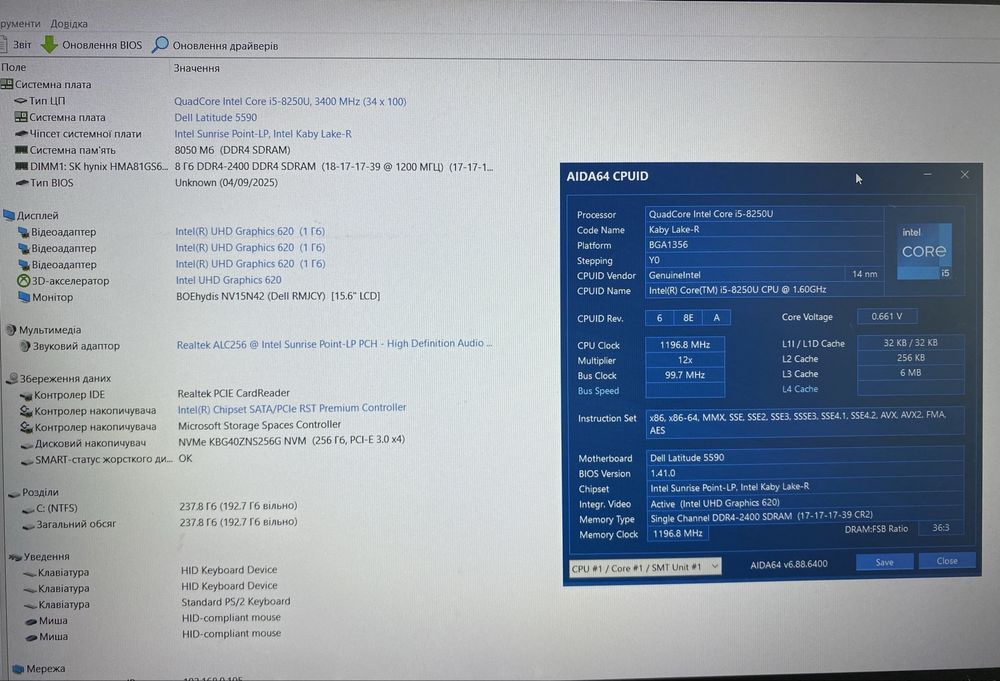Click the Системна плата group icon

pos(7,84)
